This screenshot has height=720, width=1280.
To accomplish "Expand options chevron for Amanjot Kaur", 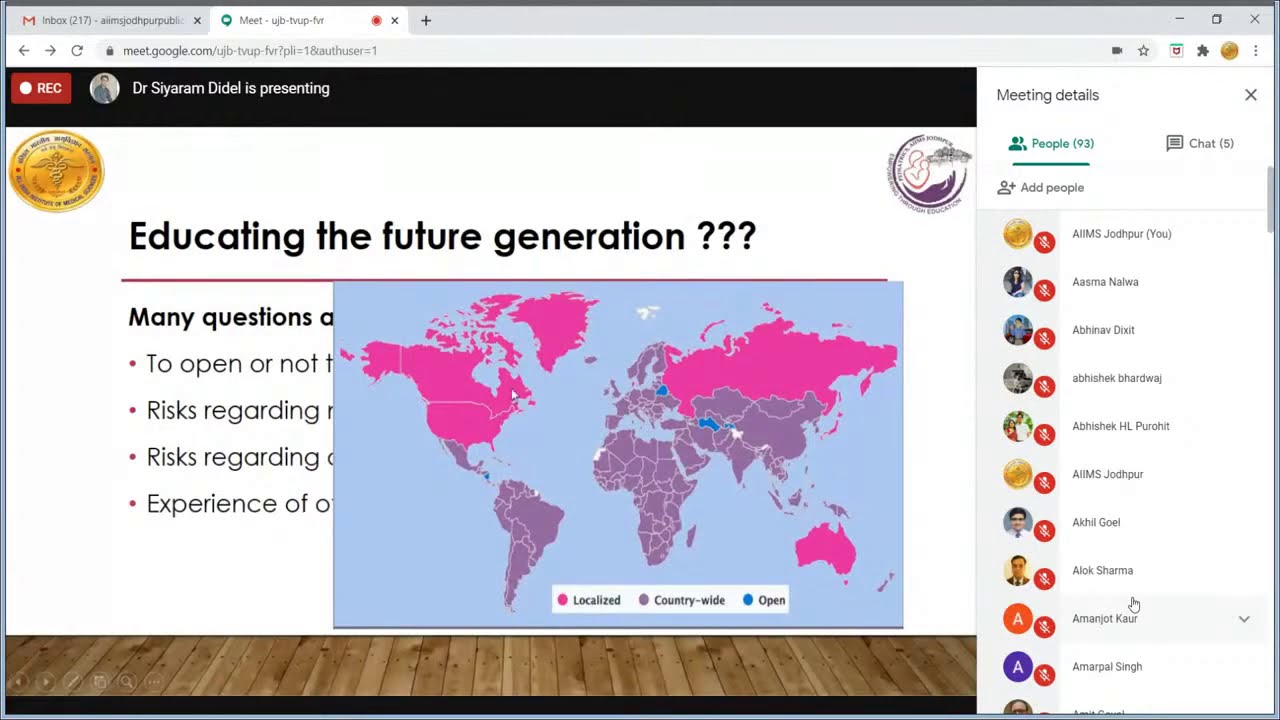I will (1244, 619).
